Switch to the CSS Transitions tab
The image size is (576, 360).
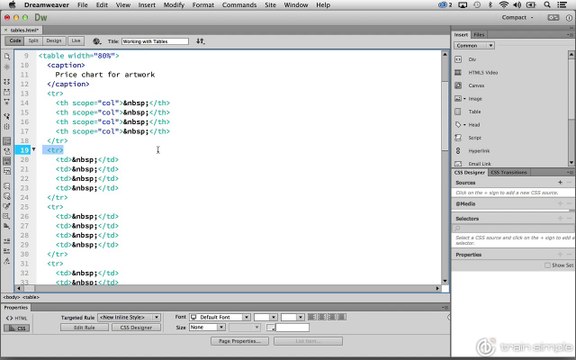509,172
